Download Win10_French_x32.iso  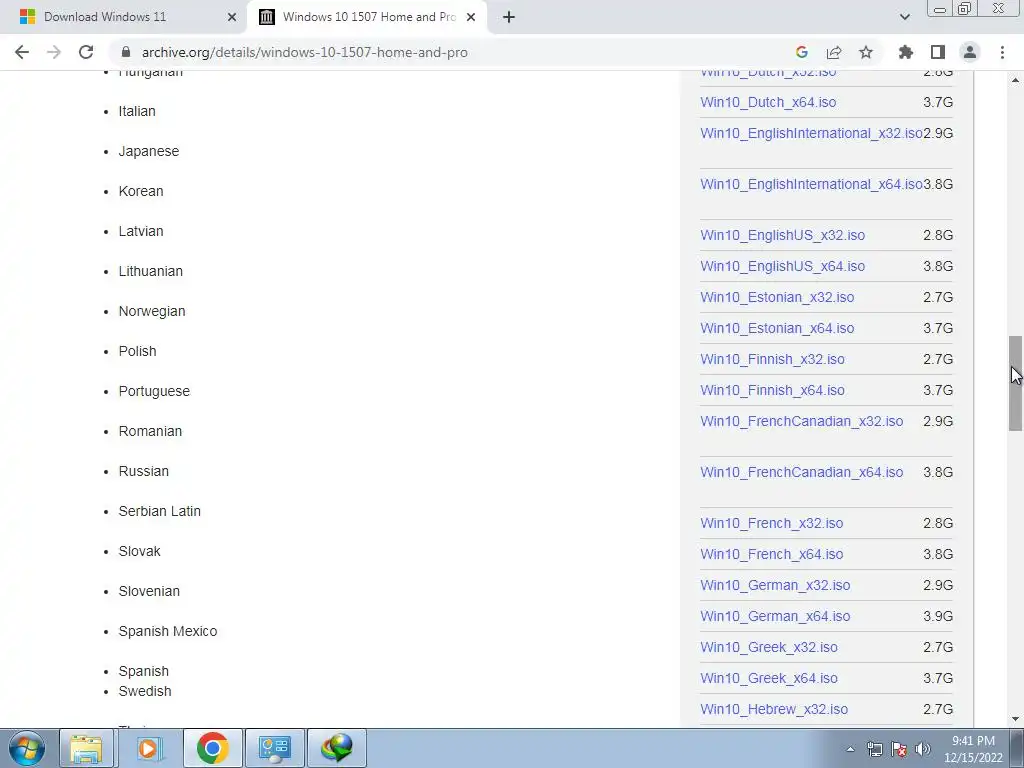coord(772,523)
